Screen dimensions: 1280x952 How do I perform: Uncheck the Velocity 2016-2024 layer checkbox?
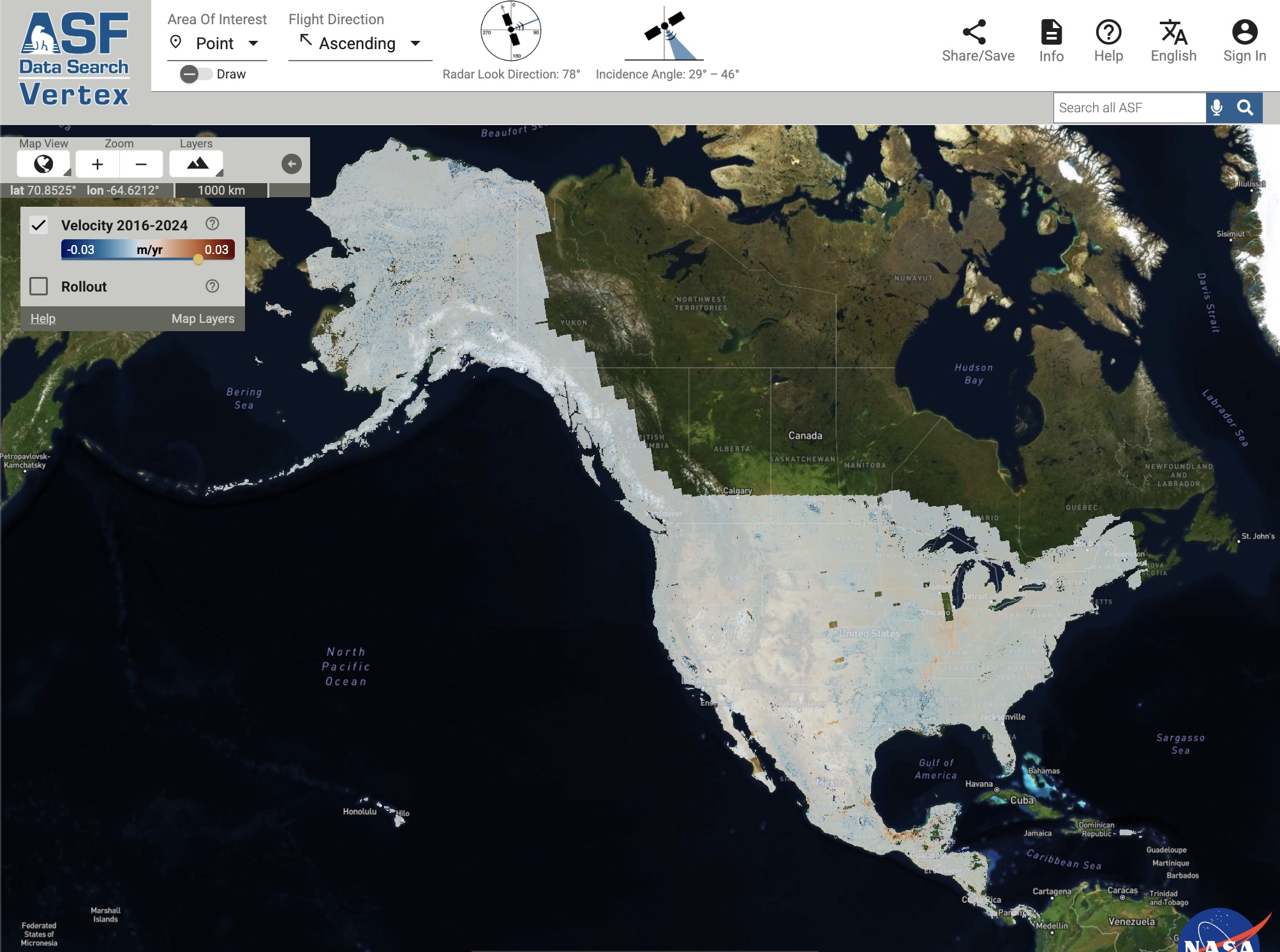coord(39,225)
